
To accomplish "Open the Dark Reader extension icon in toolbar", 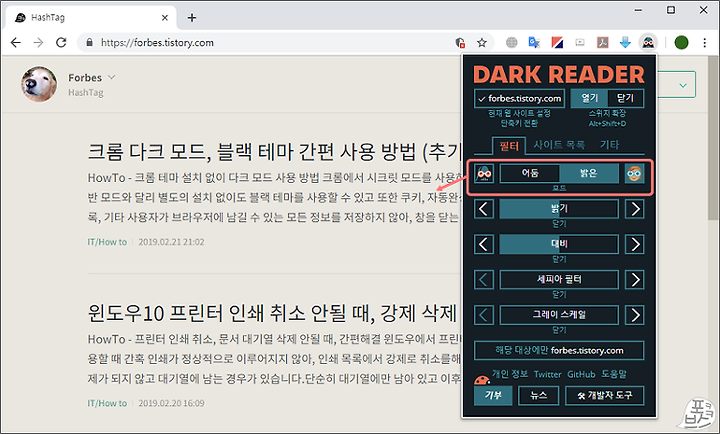I will (x=648, y=43).
